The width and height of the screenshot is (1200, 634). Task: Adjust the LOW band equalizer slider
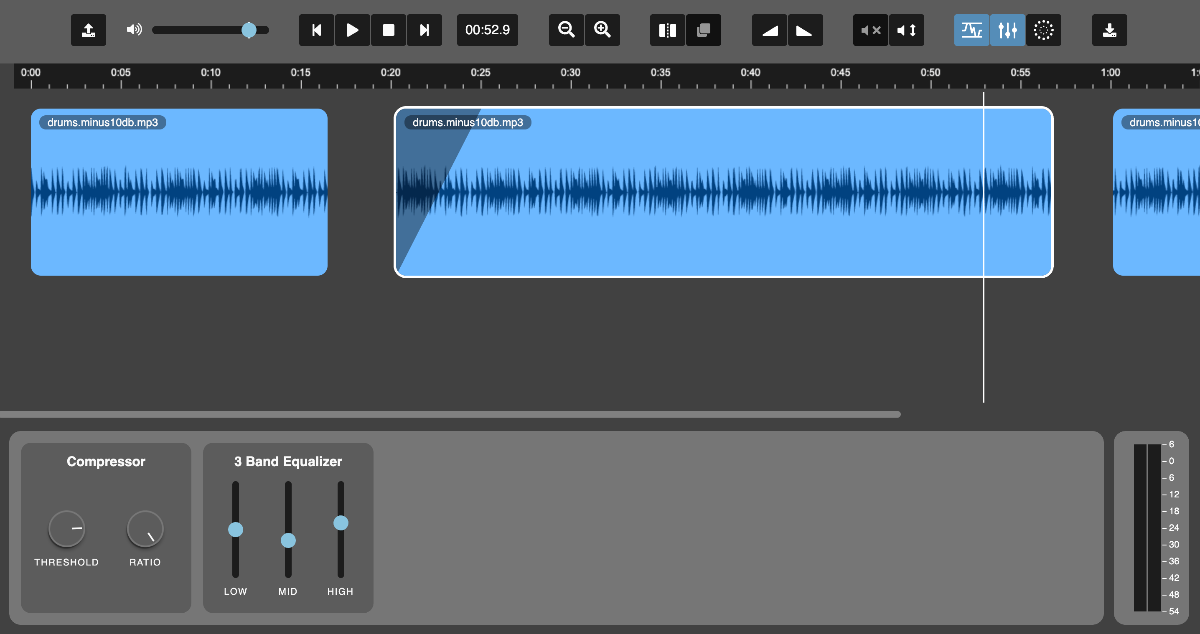[236, 529]
